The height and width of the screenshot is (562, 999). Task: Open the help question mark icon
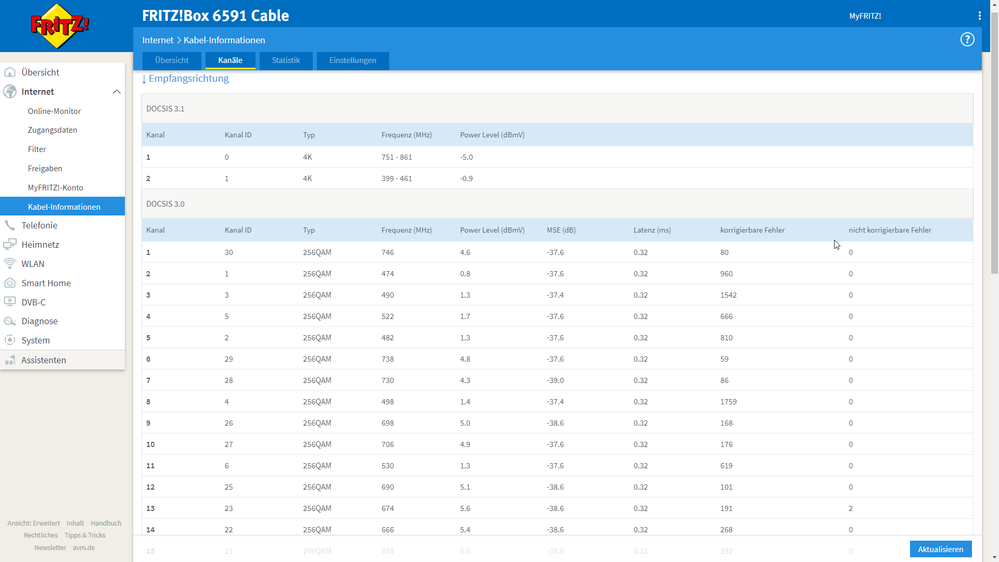click(x=967, y=40)
